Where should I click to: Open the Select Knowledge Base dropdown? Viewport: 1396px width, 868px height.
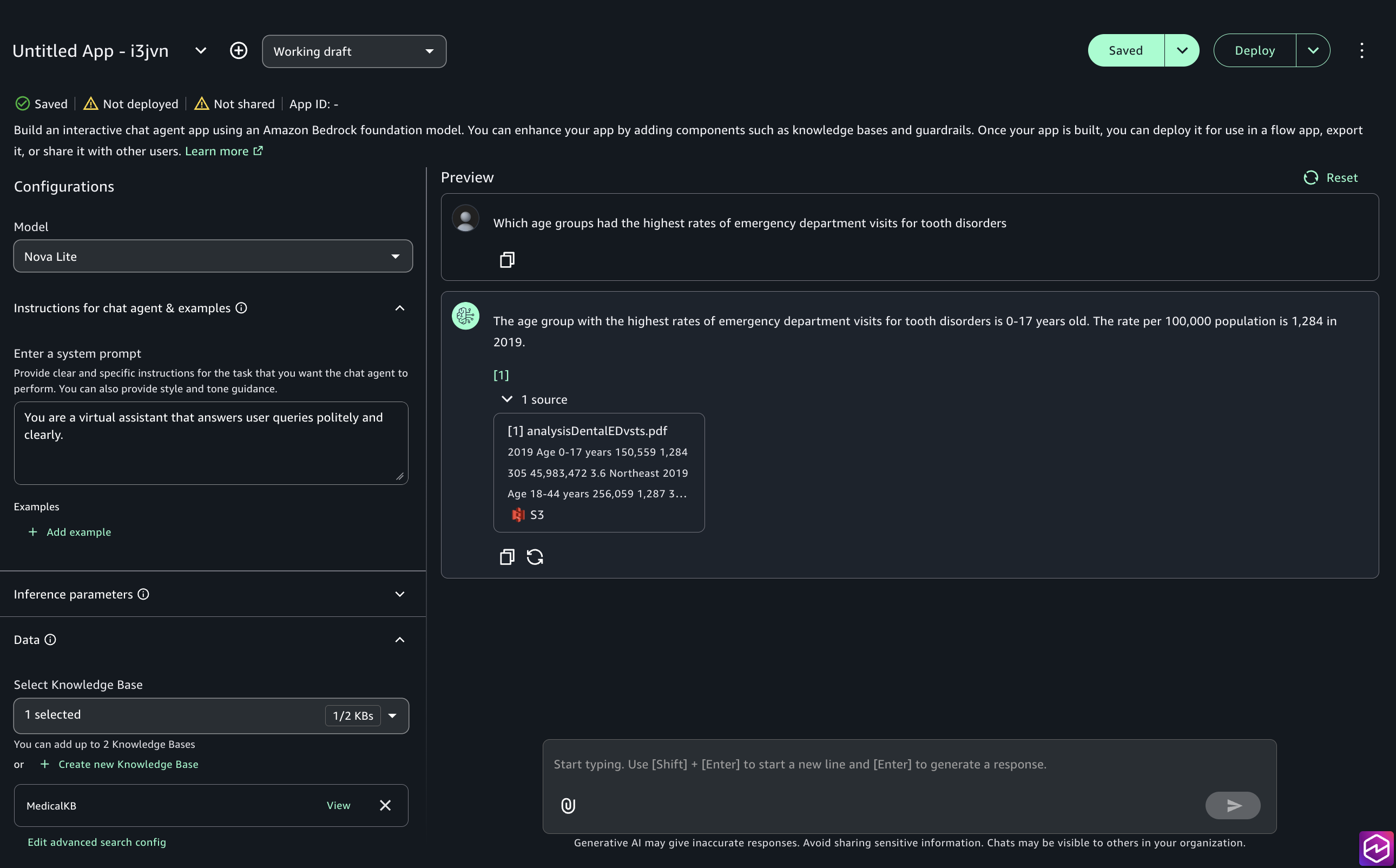211,715
